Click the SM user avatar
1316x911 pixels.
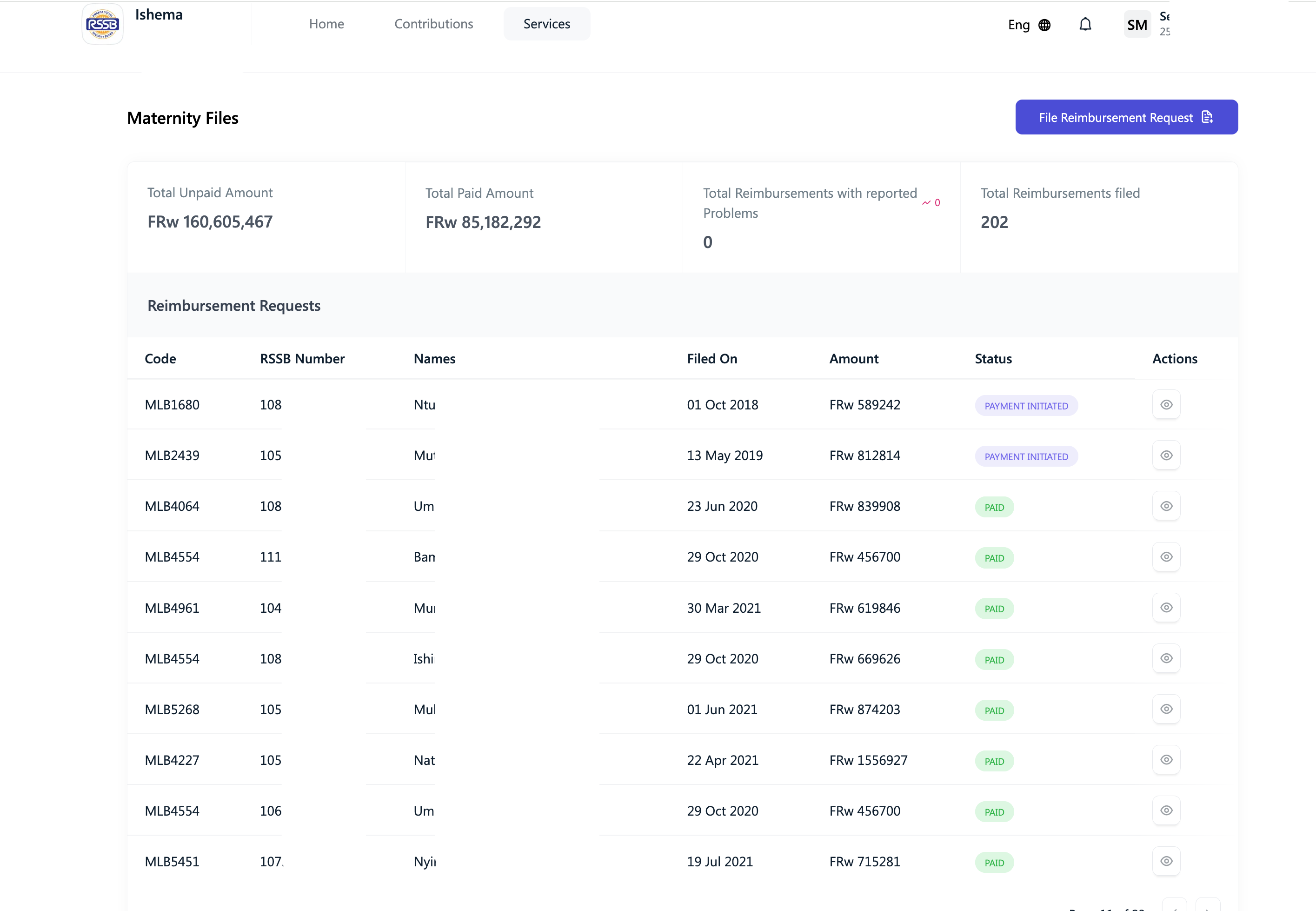pyautogui.click(x=1137, y=25)
